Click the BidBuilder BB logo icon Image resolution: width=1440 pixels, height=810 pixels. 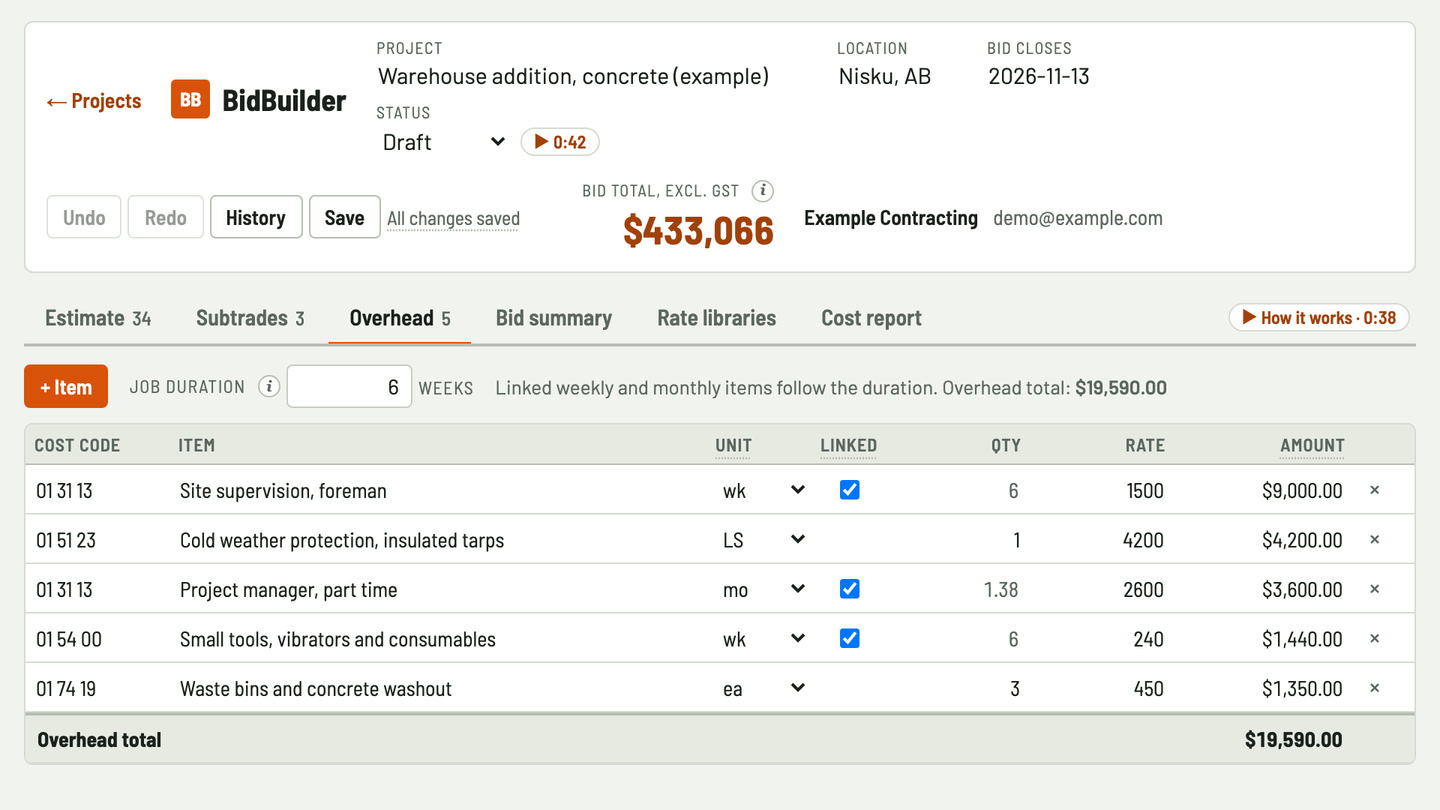point(190,100)
